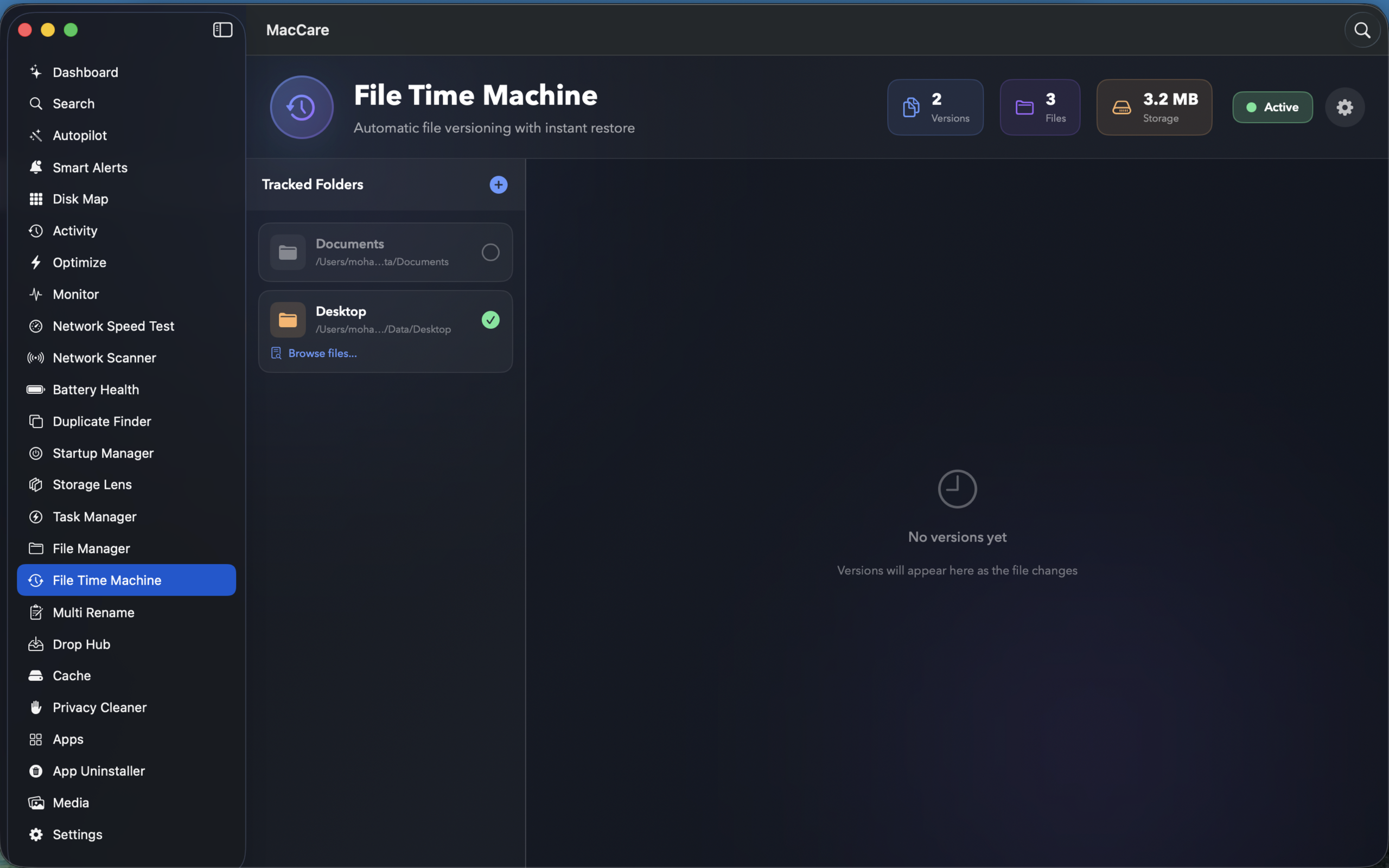The image size is (1389, 868).
Task: Click the Storage Lens cube icon
Action: [36, 484]
